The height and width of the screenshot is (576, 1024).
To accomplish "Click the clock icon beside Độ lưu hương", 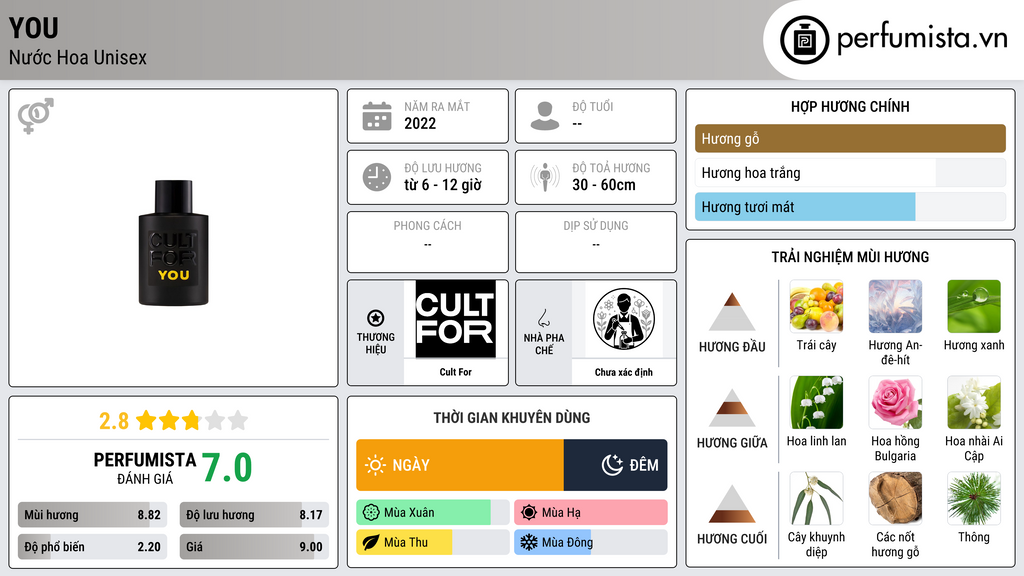I will click(x=377, y=177).
